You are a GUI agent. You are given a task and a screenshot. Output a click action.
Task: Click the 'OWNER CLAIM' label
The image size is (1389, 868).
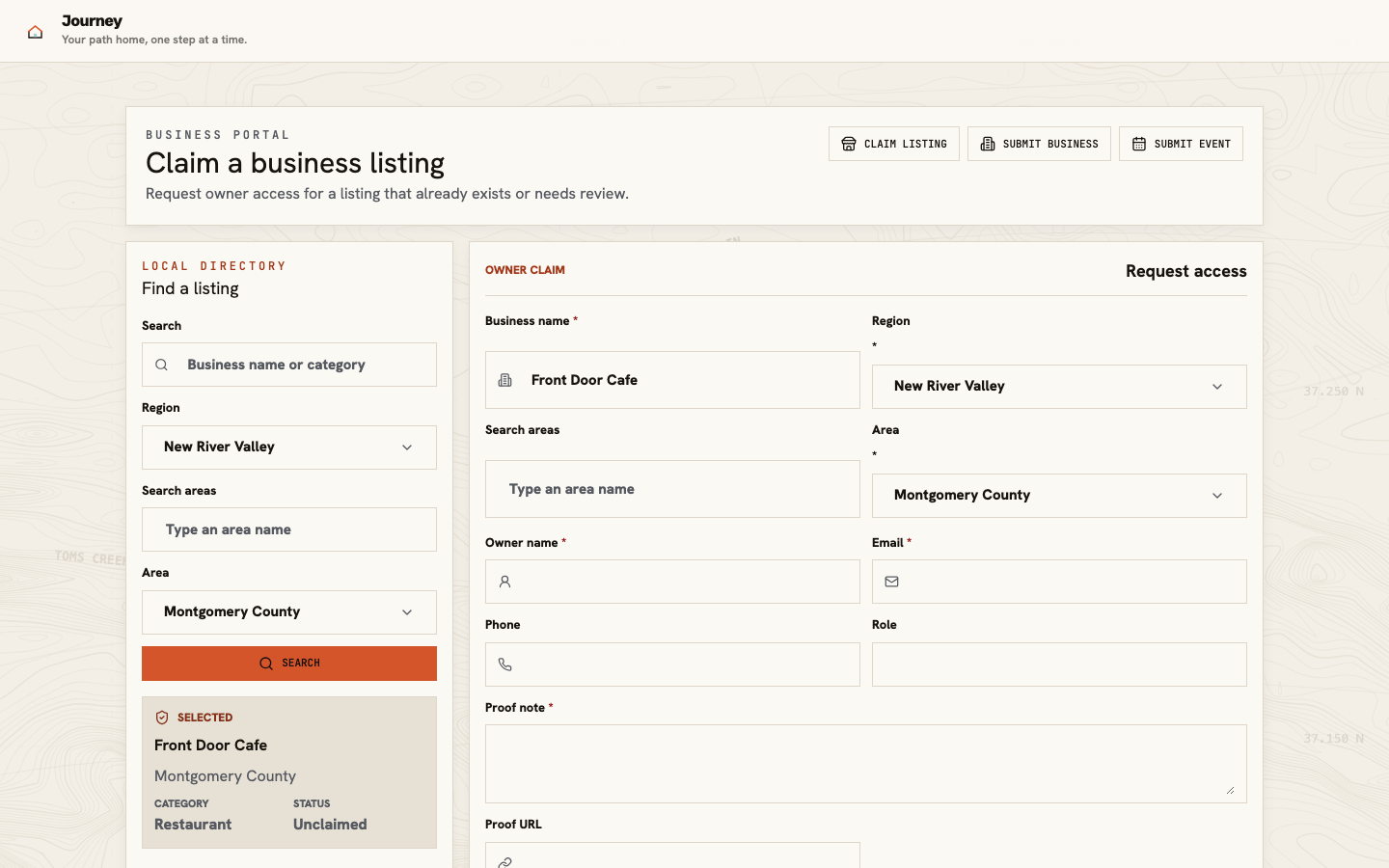point(525,270)
